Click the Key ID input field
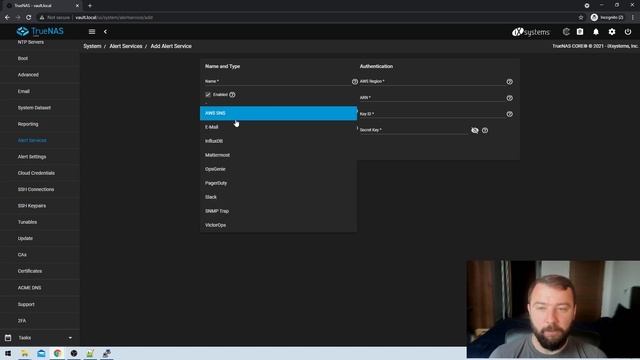This screenshot has width=640, height=360. 432,114
